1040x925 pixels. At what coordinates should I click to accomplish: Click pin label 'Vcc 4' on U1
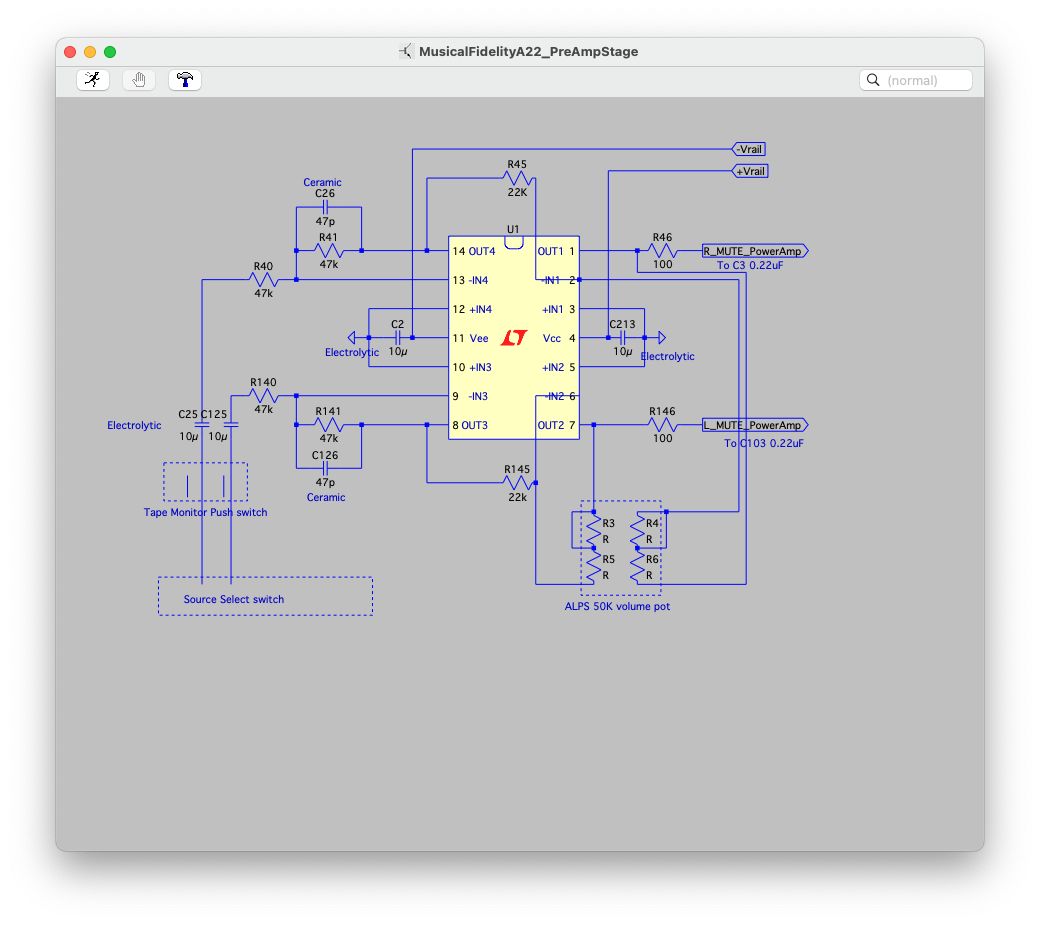pos(559,338)
